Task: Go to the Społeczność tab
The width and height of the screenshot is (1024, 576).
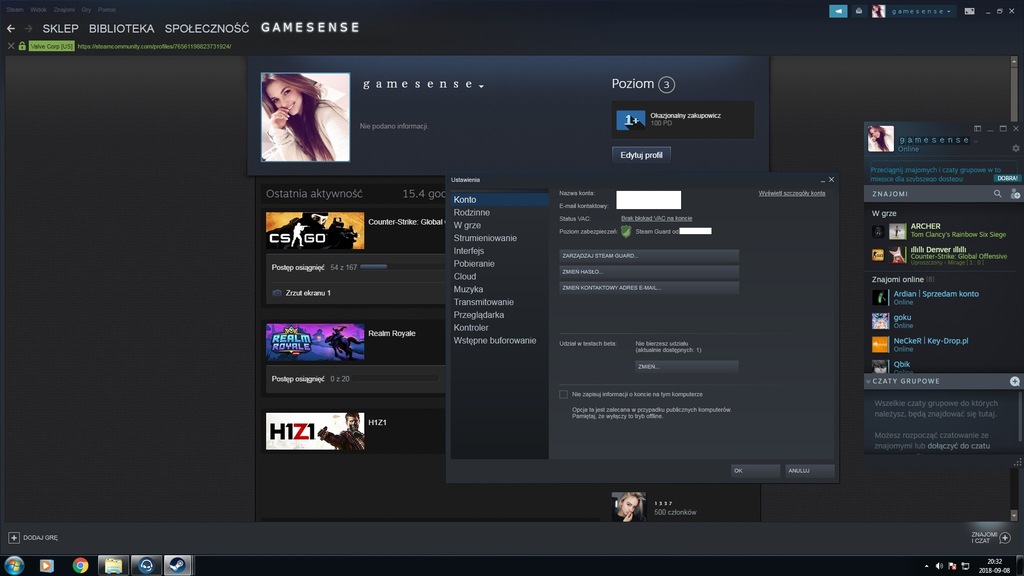Action: [x=207, y=29]
